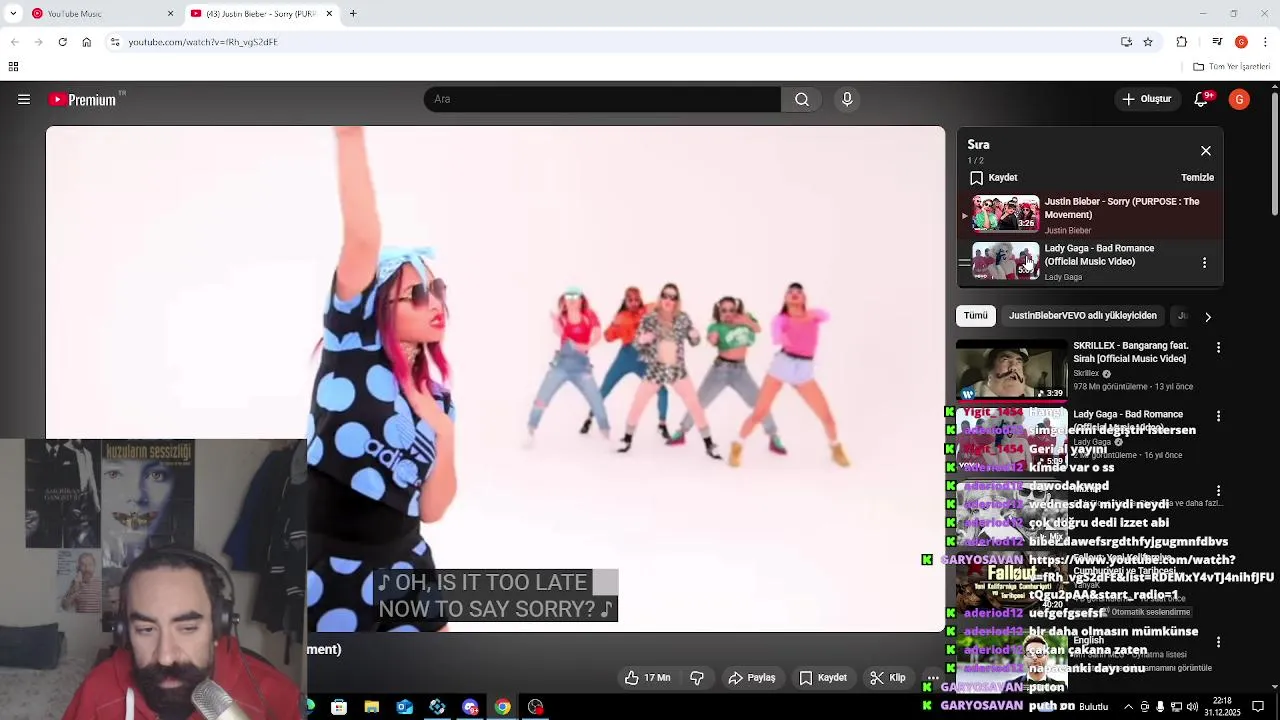1280x720 pixels.
Task: Go back in browser history
Action: point(14,42)
